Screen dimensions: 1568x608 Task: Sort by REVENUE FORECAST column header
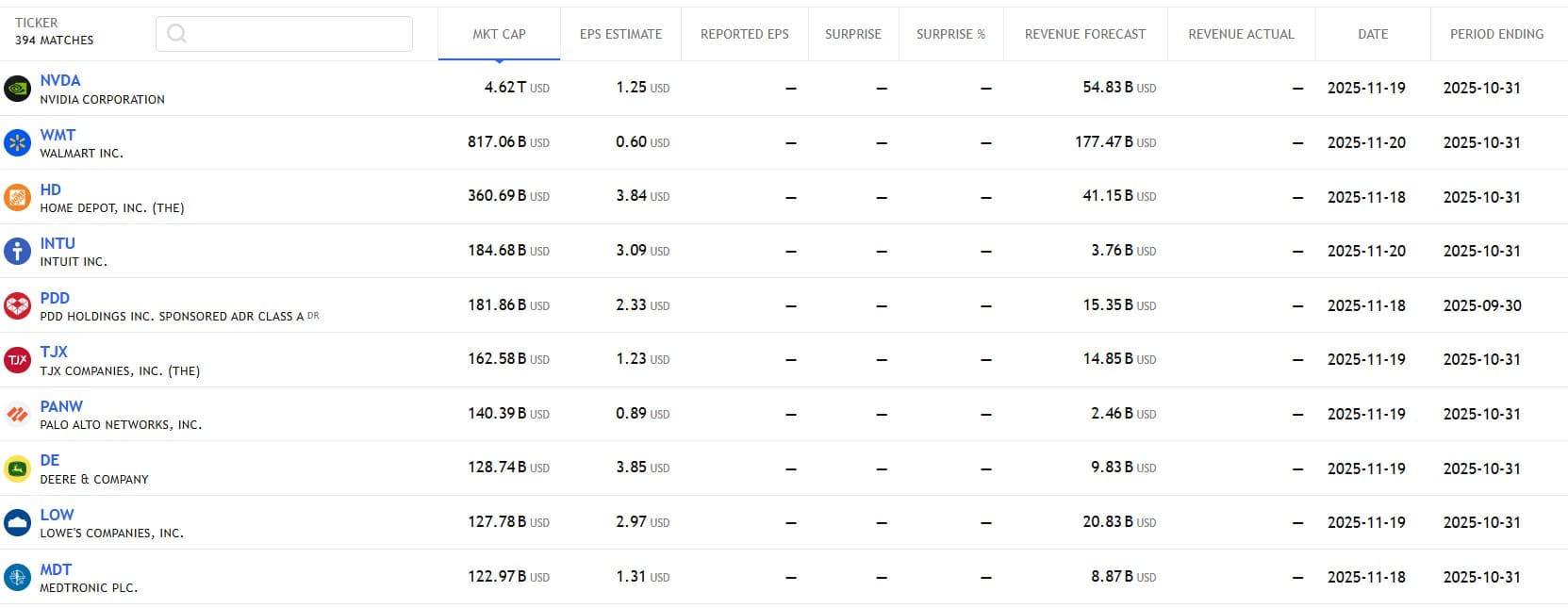point(1084,34)
